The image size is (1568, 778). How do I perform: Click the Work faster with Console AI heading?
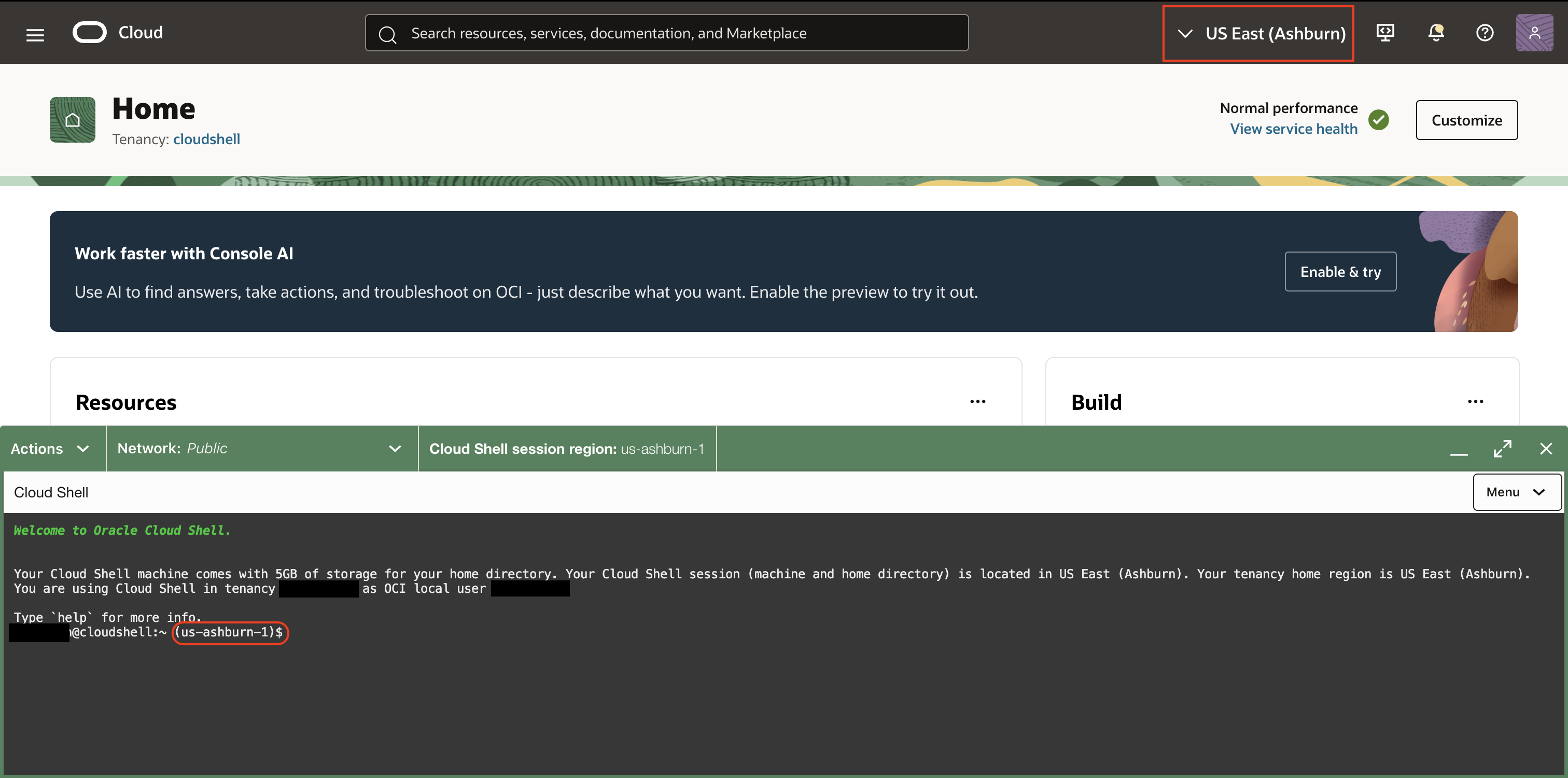[184, 253]
